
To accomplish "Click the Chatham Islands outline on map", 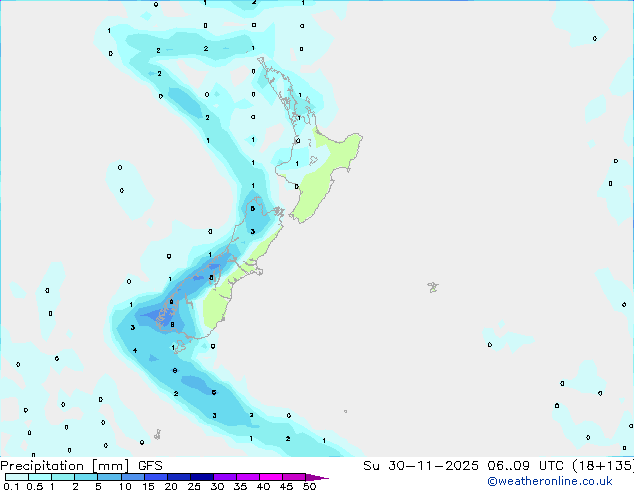I will [433, 287].
